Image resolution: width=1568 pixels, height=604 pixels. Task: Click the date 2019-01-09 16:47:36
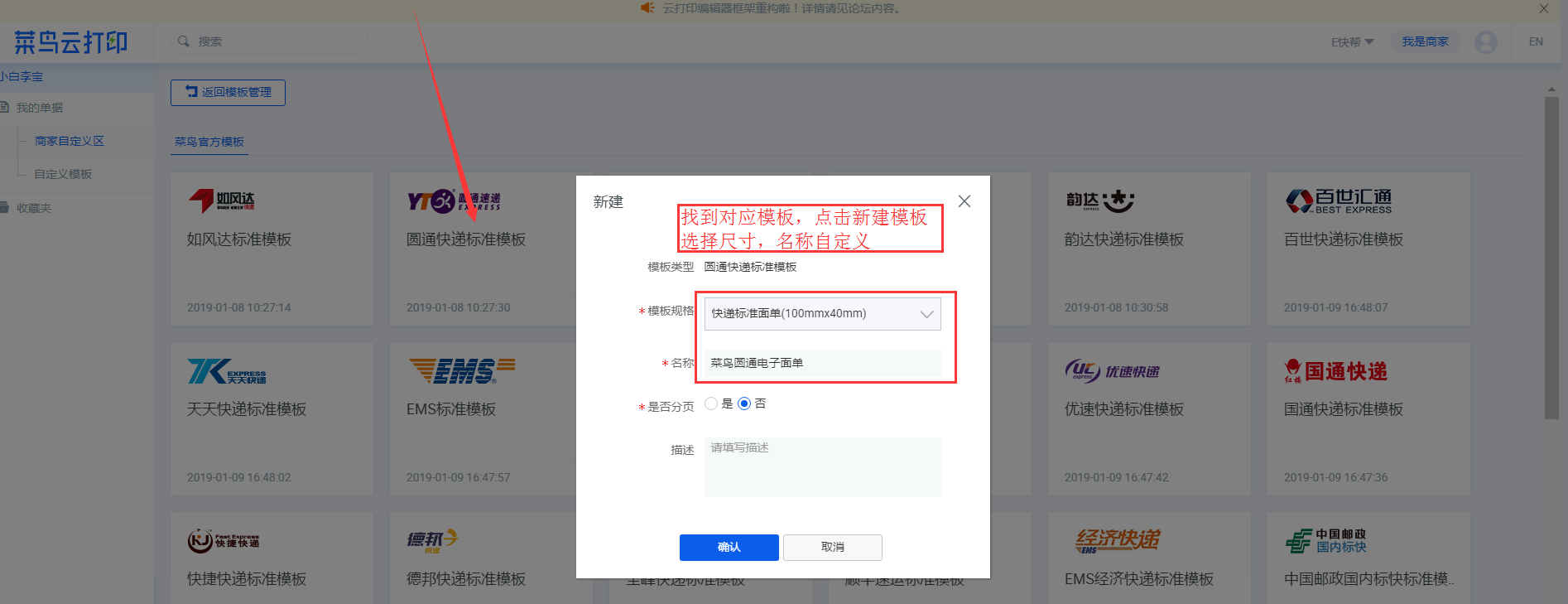(x=1336, y=477)
